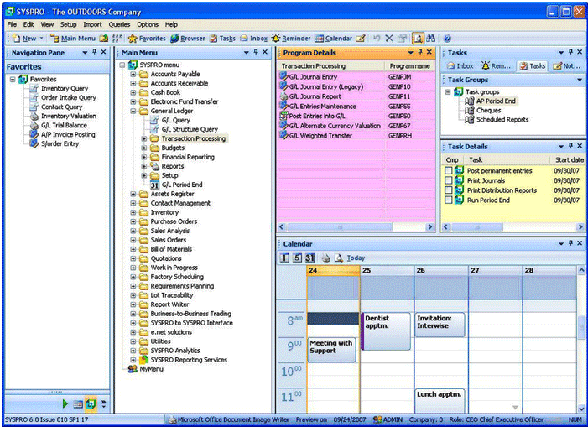
Task: Switch calendar to five-day work week view
Action: coord(297,258)
